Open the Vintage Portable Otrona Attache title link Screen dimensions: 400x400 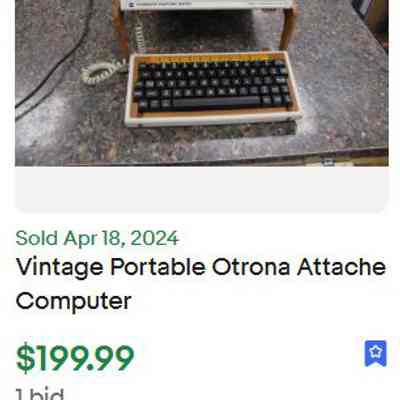(201, 284)
